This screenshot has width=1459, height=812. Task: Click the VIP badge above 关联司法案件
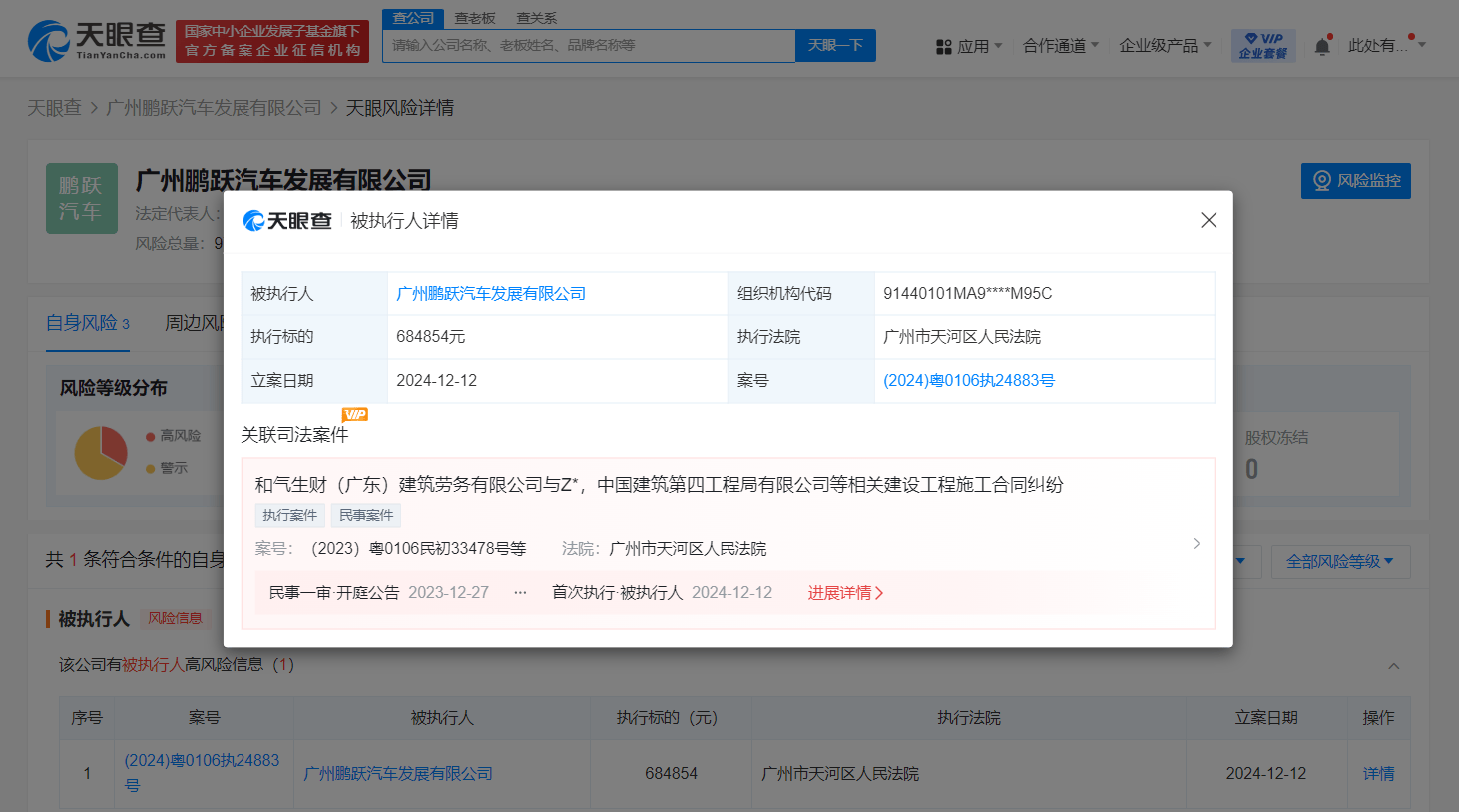pyautogui.click(x=355, y=414)
